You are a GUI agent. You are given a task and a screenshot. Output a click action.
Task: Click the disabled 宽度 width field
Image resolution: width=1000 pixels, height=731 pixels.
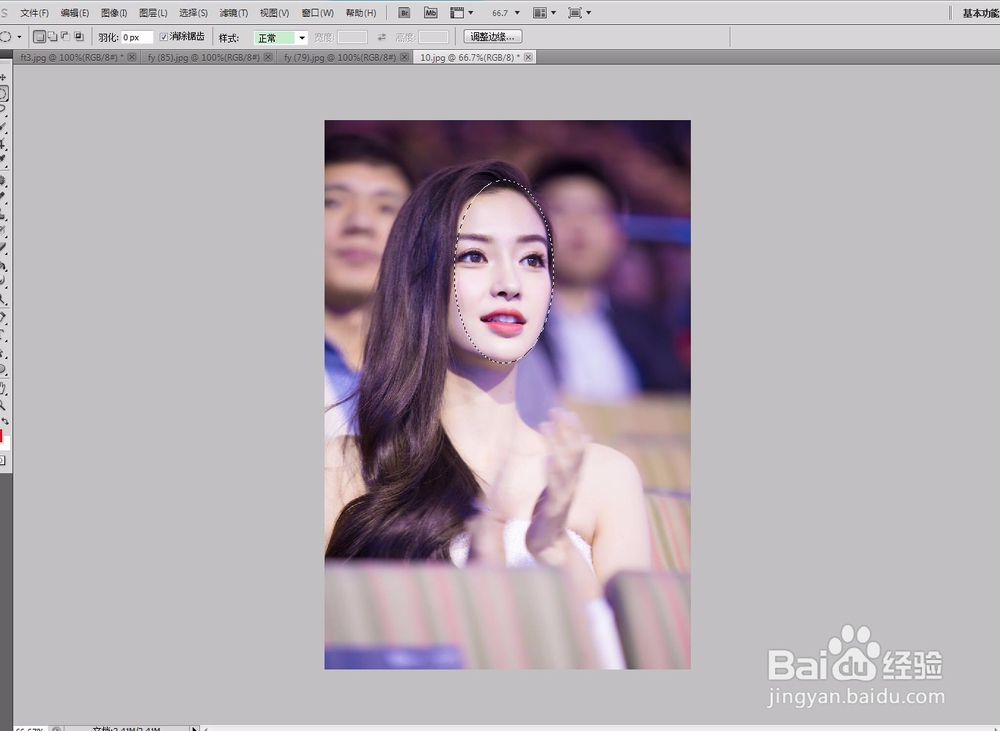352,38
